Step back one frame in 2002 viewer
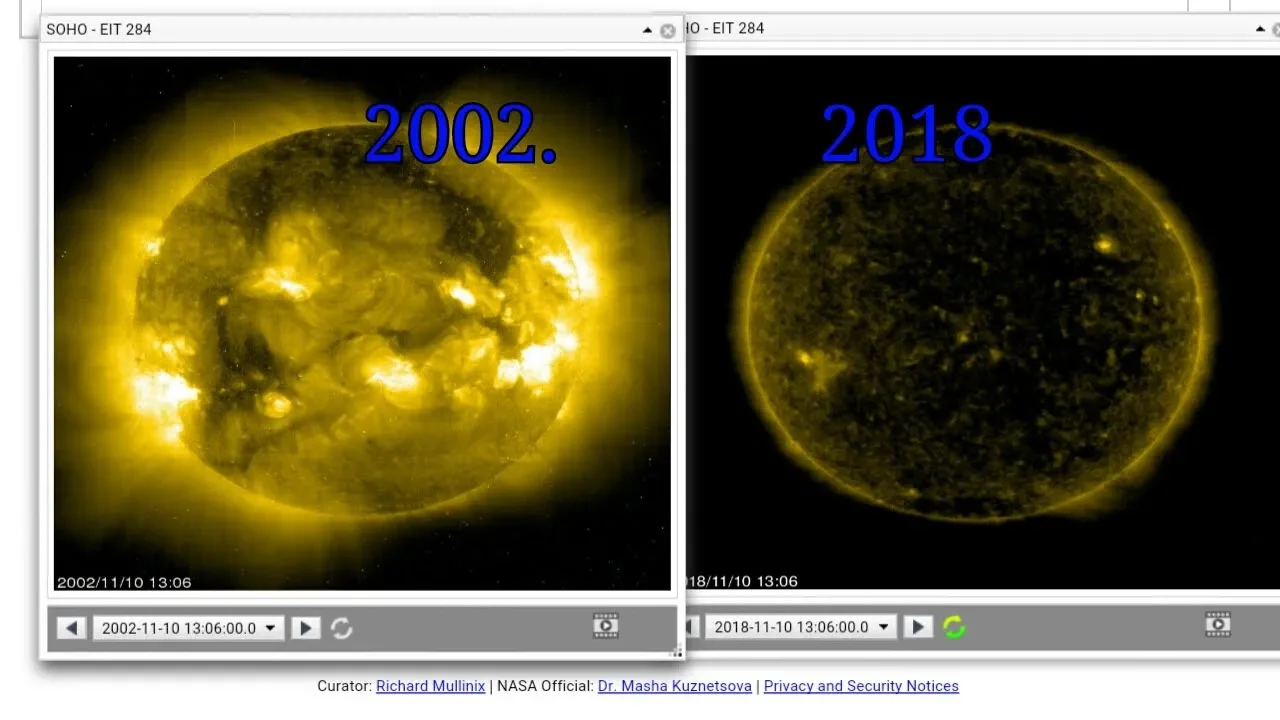 71,628
